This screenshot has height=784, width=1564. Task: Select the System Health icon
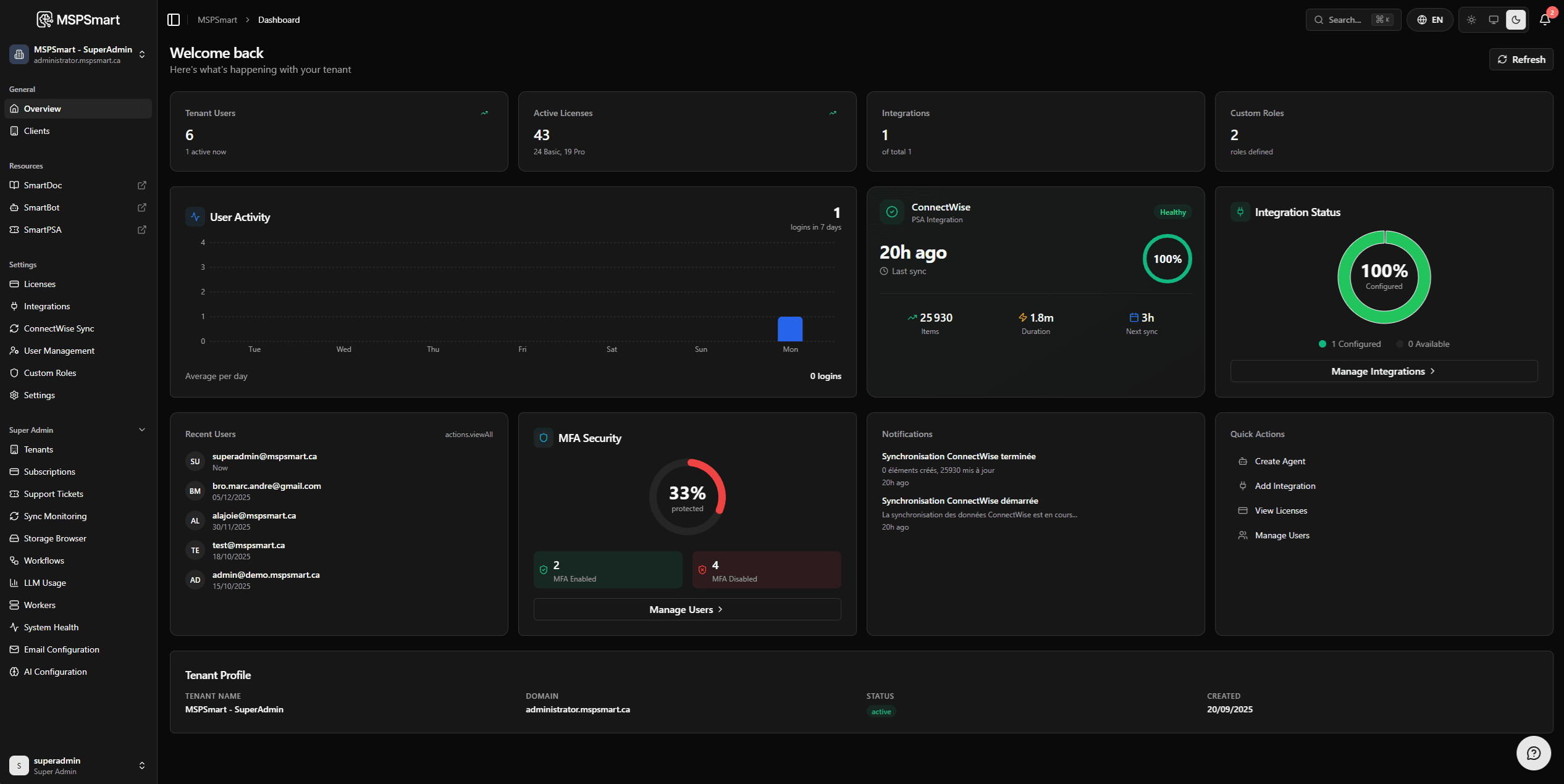tap(14, 627)
